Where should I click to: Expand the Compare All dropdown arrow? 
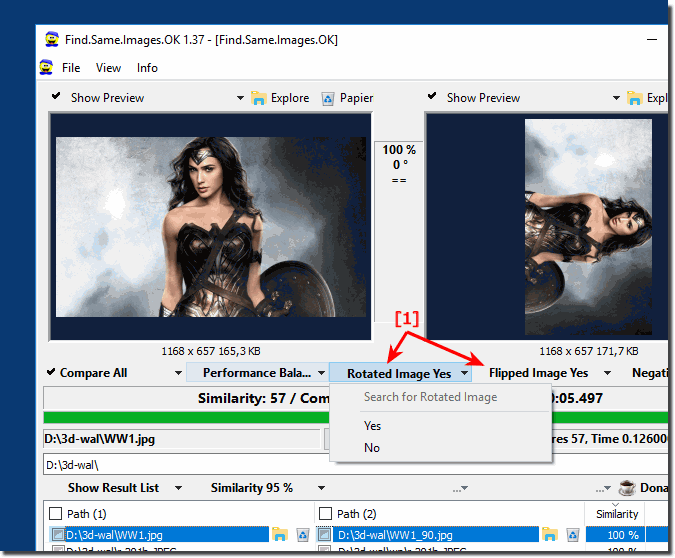[x=178, y=373]
